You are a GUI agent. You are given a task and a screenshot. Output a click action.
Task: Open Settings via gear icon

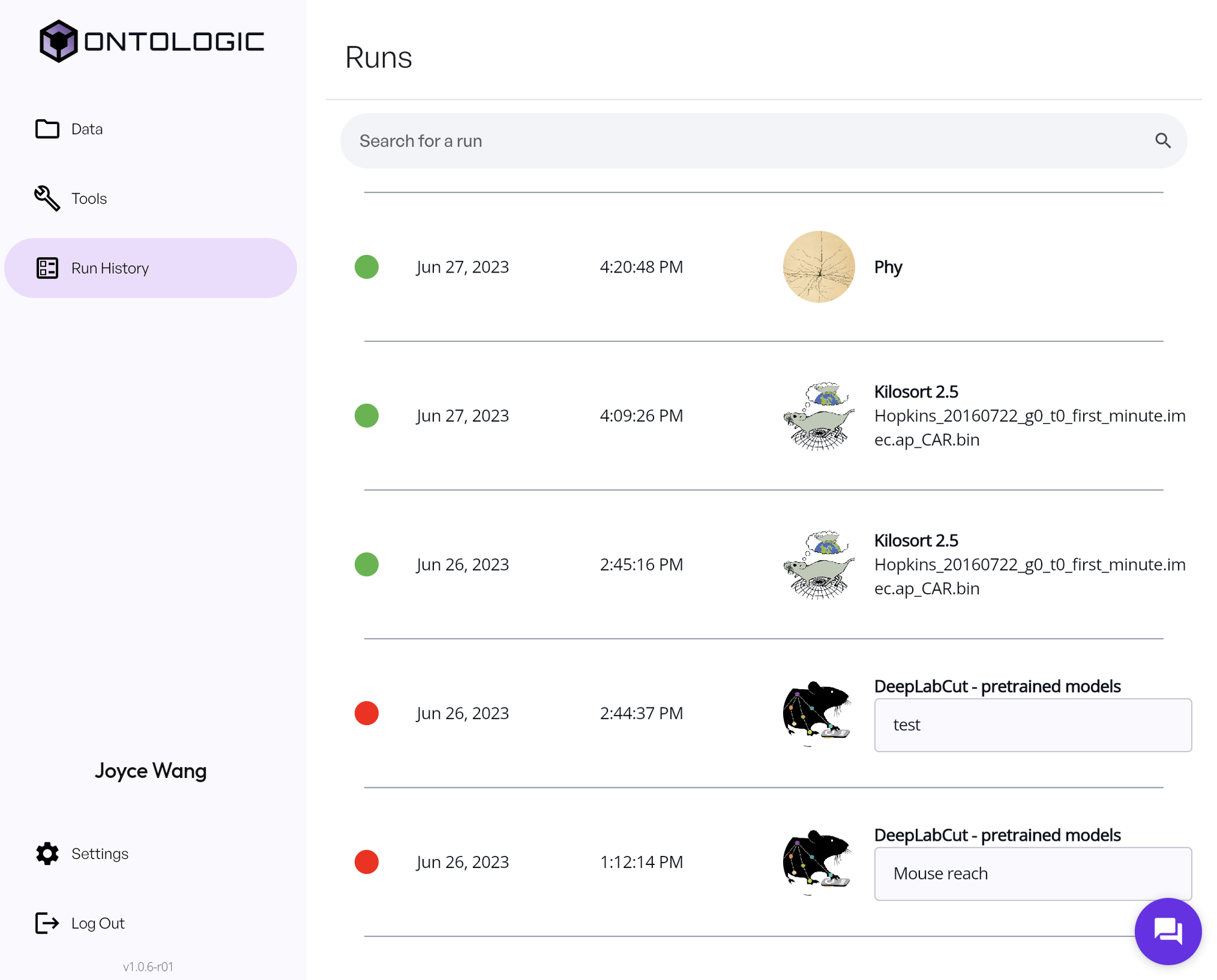coord(47,853)
